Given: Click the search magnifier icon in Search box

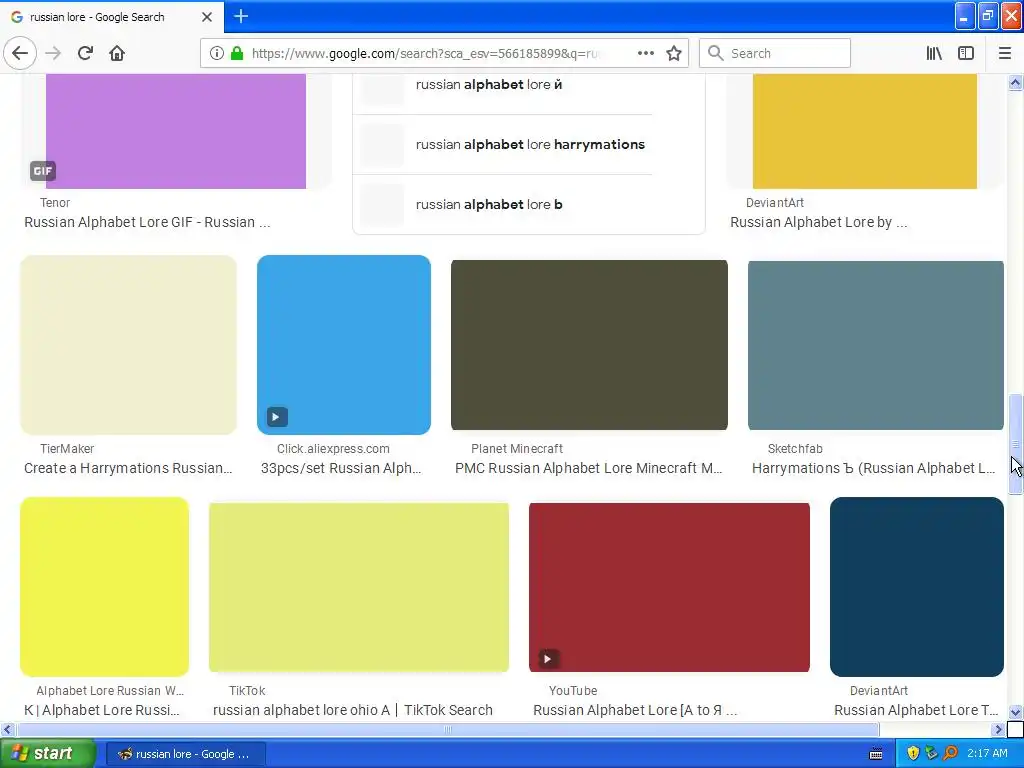Looking at the screenshot, I should tap(715, 53).
